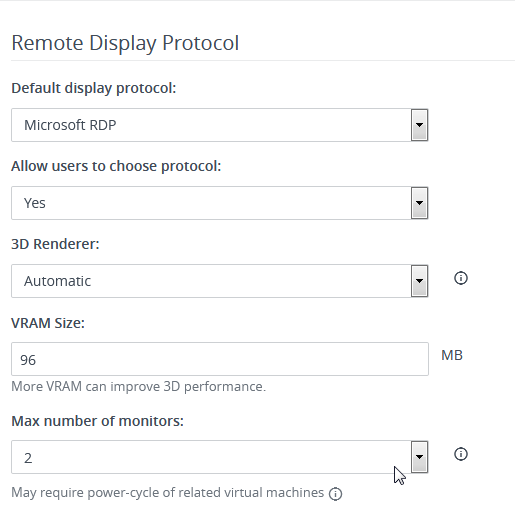Screen dimensions: 515x512
Task: Click the Default display protocol label
Action: pos(94,88)
